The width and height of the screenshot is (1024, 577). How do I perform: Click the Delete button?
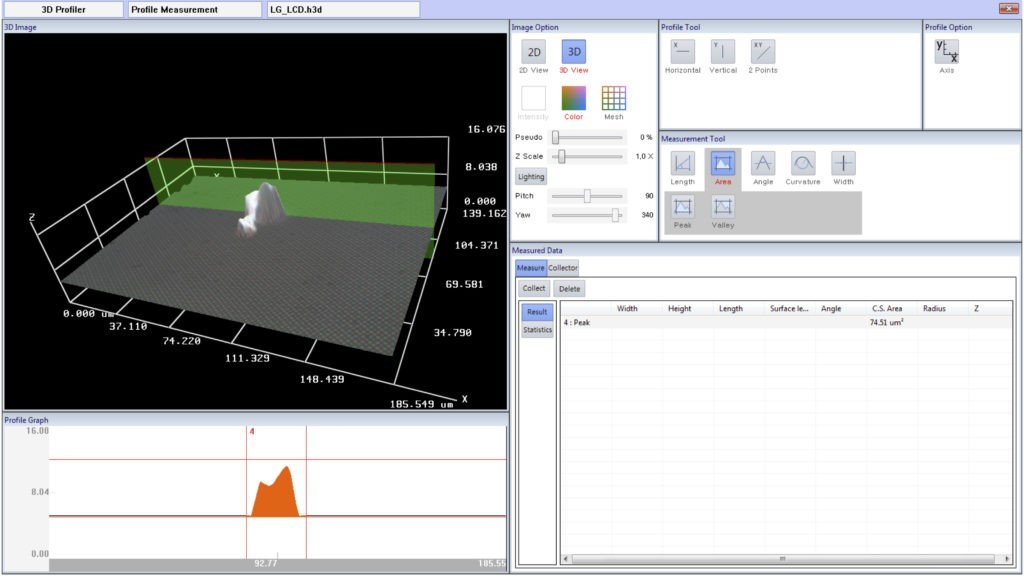tap(569, 288)
